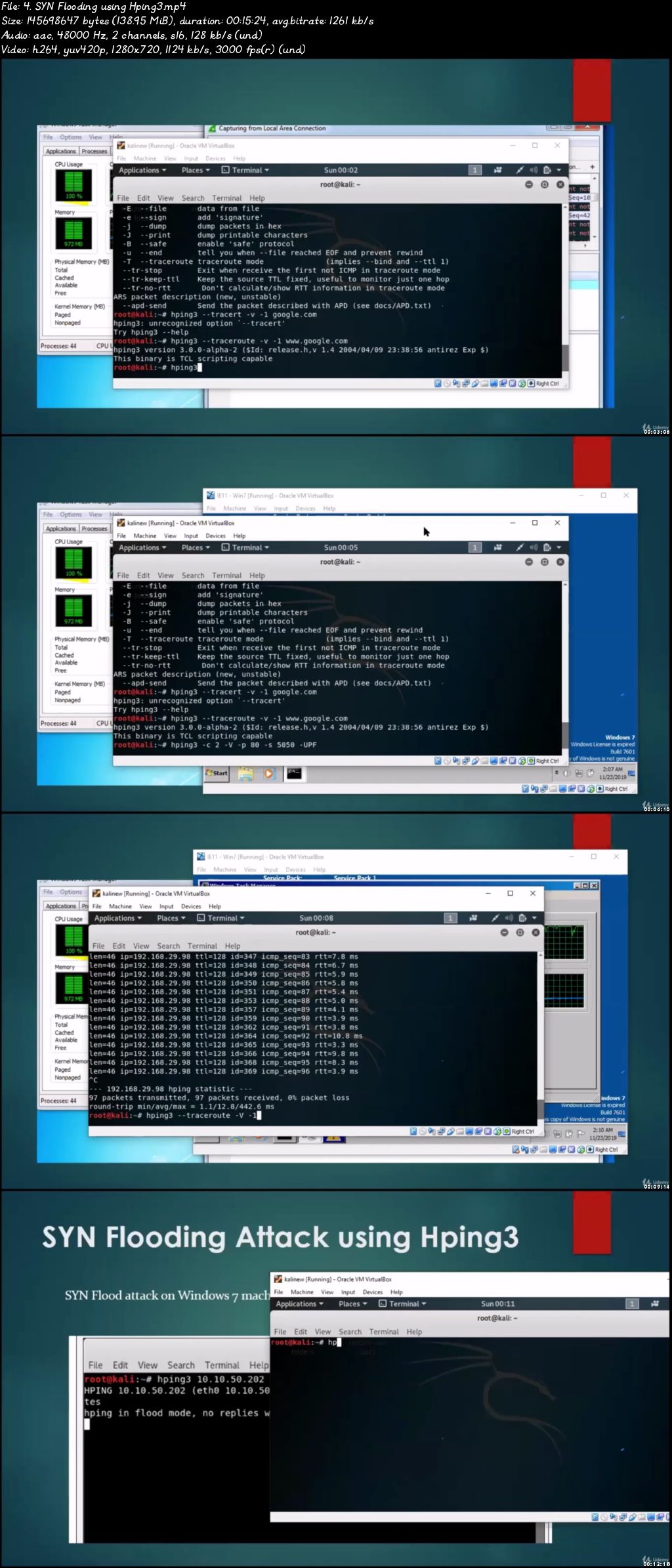Open Terminal app menu in the Sun 00:05 Kali bar

pyautogui.click(x=245, y=547)
